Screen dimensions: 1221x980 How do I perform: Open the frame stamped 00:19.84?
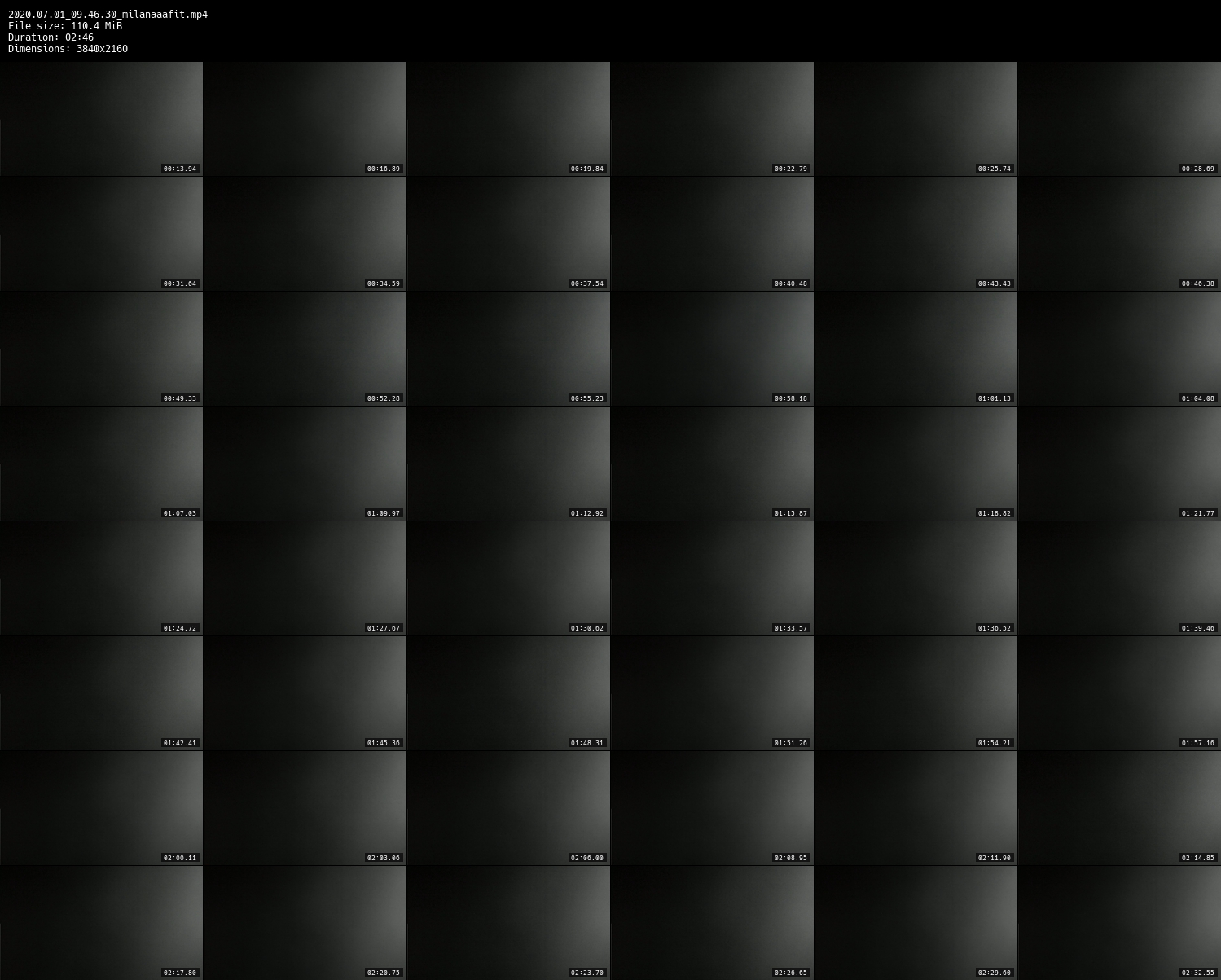pos(508,119)
